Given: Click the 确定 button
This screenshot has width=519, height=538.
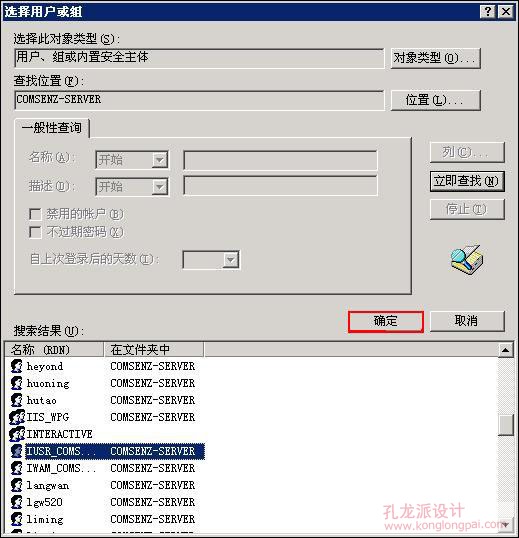Looking at the screenshot, I should click(386, 321).
